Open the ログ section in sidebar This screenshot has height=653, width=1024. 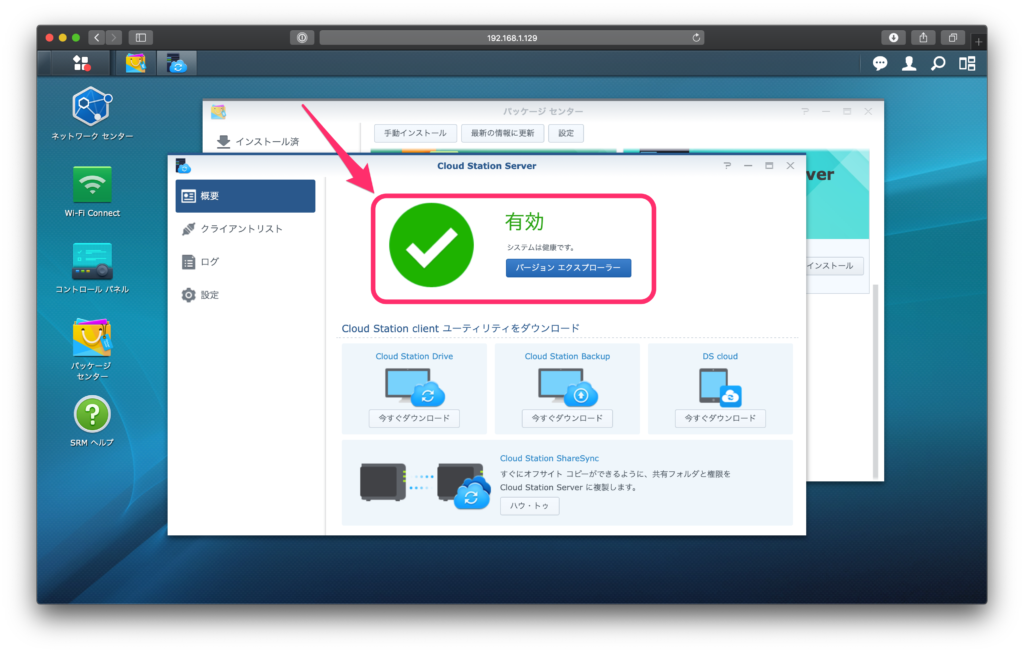[209, 262]
